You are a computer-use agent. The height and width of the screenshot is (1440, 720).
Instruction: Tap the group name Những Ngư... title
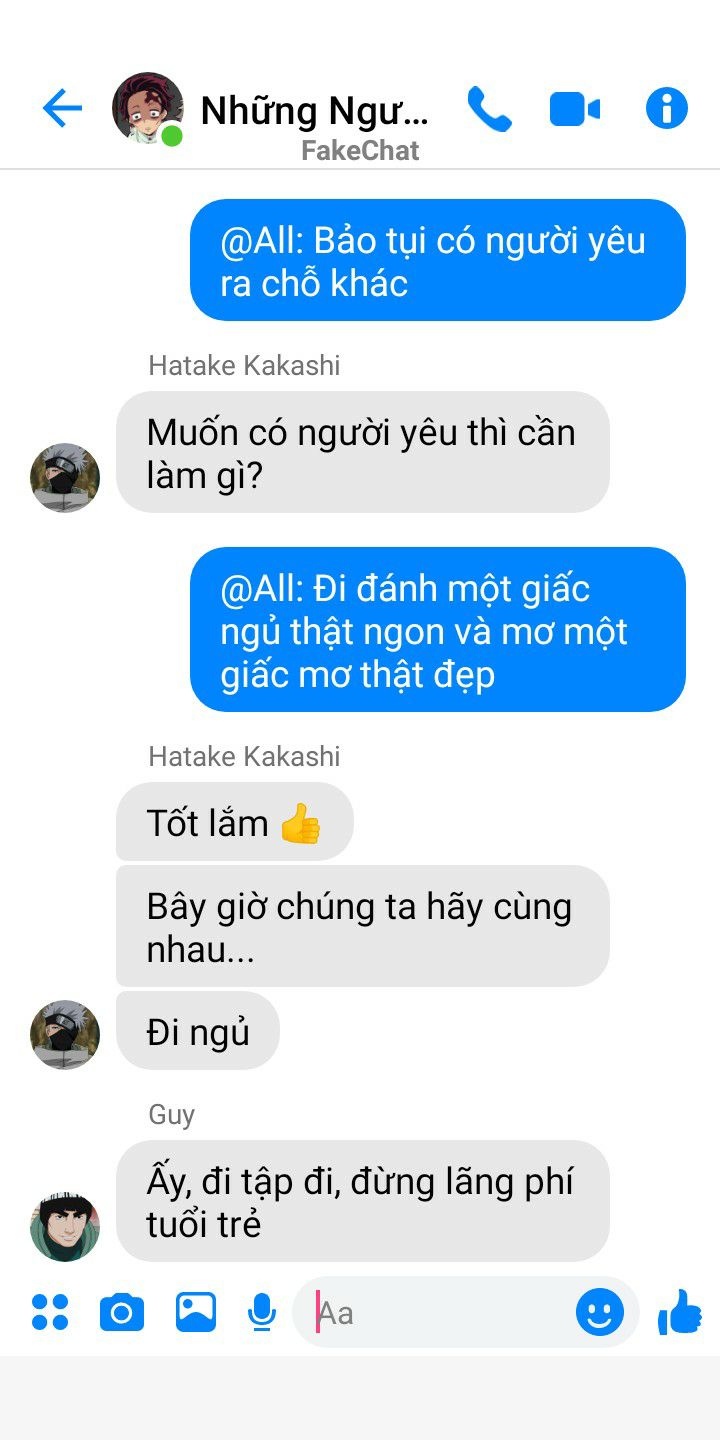click(314, 111)
